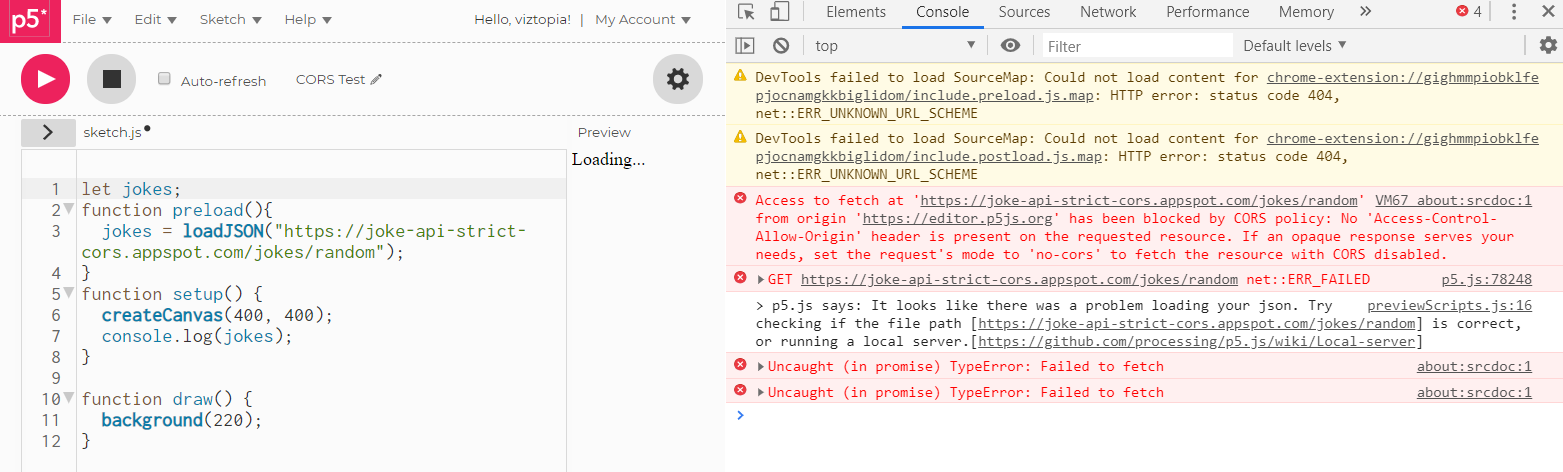Viewport: 1563px width, 472px height.
Task: Stop the running sketch
Action: coord(111,79)
